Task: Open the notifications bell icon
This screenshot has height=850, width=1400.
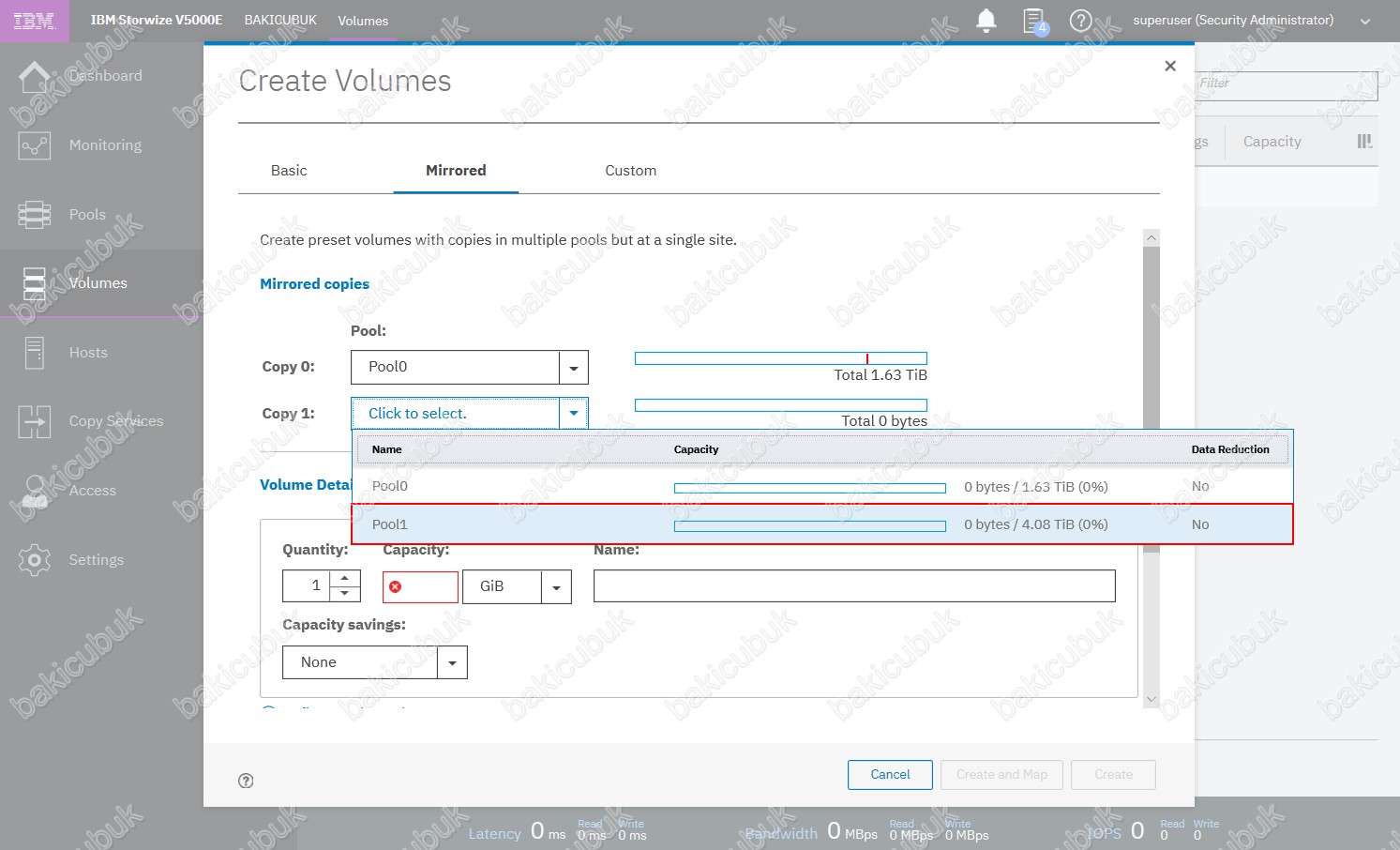Action: 986,21
